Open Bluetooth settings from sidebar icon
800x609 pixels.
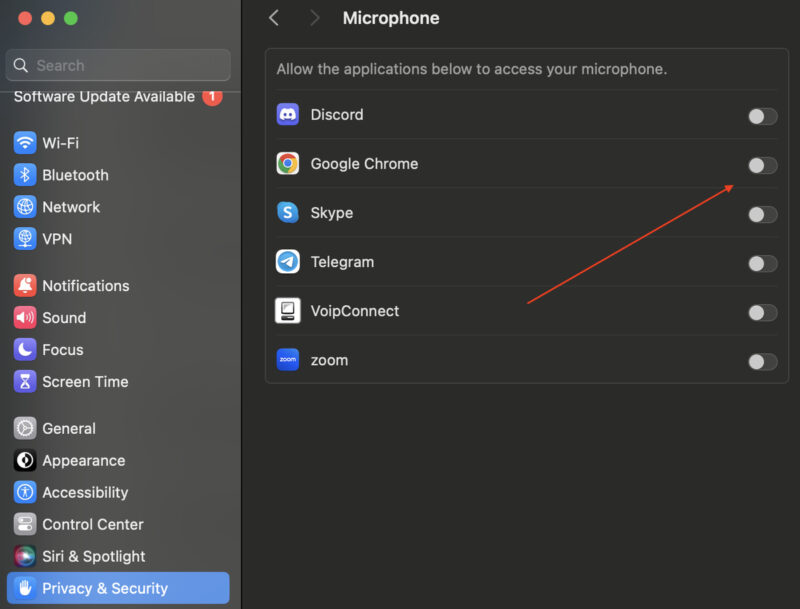point(22,175)
